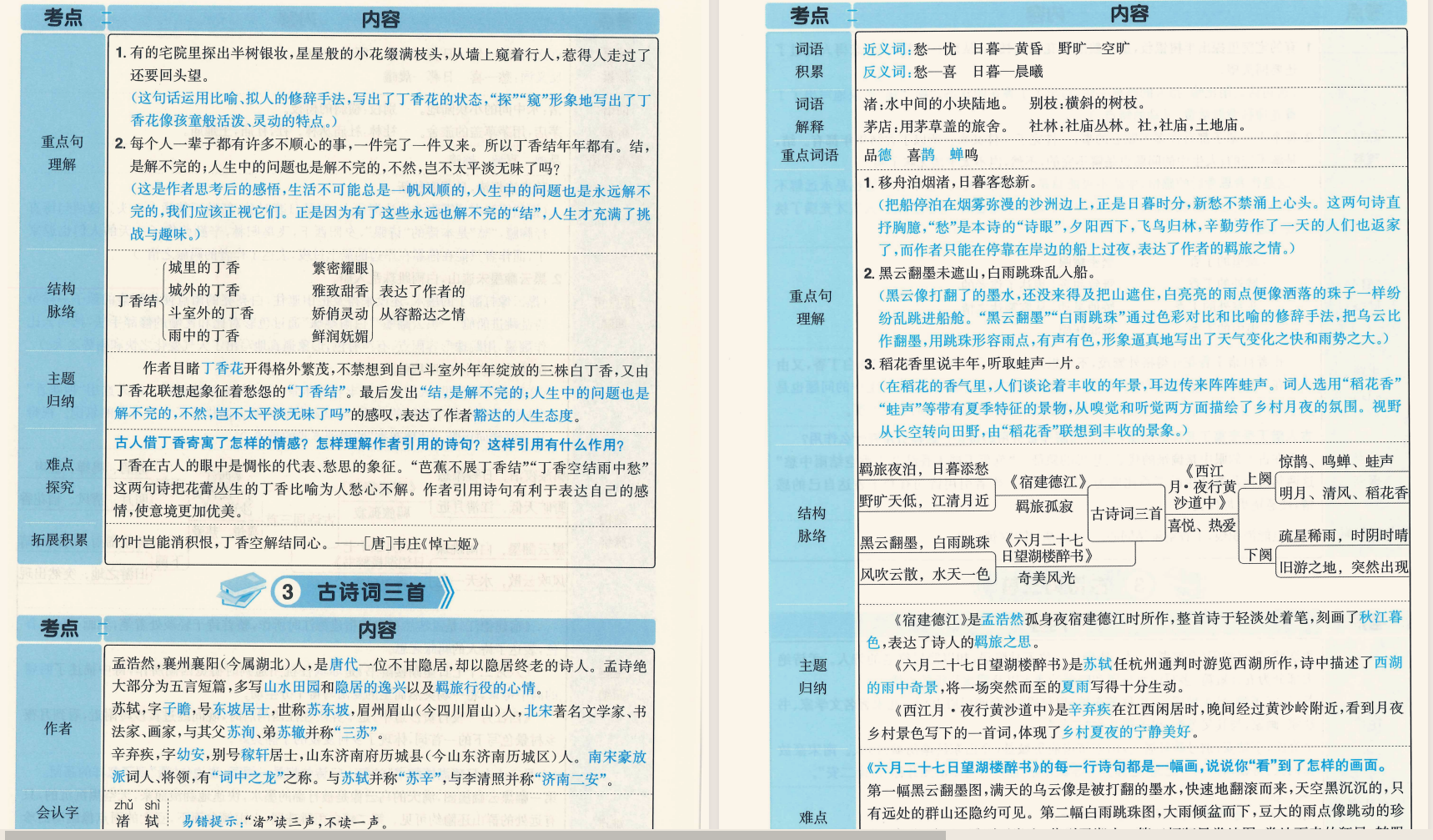Click 奇美风光 in the mind map

click(1047, 577)
